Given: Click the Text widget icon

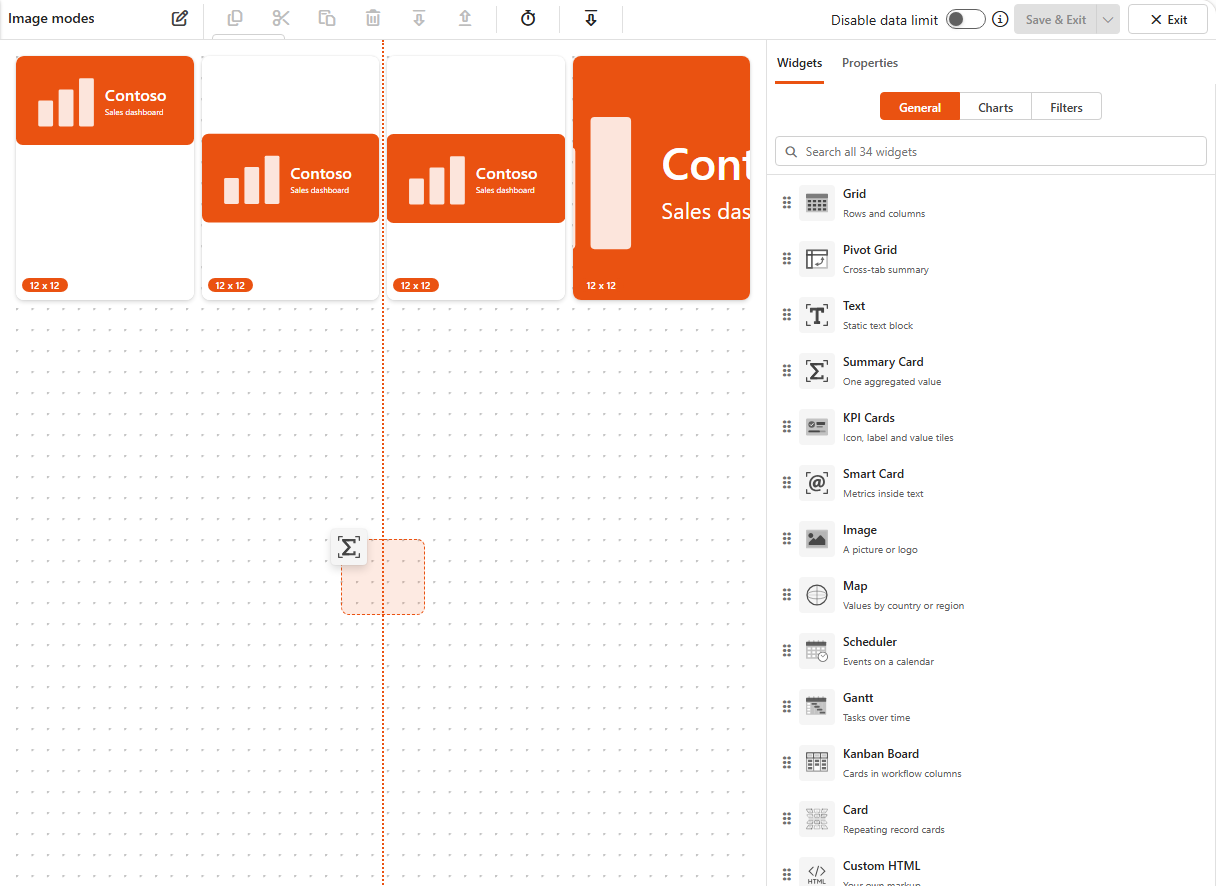Looking at the screenshot, I should pos(817,315).
